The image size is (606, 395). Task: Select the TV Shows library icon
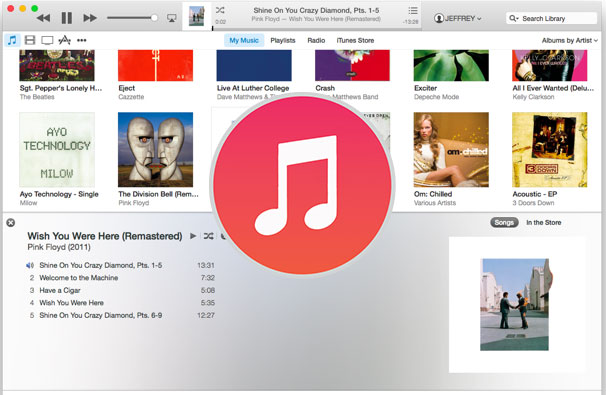[x=47, y=40]
